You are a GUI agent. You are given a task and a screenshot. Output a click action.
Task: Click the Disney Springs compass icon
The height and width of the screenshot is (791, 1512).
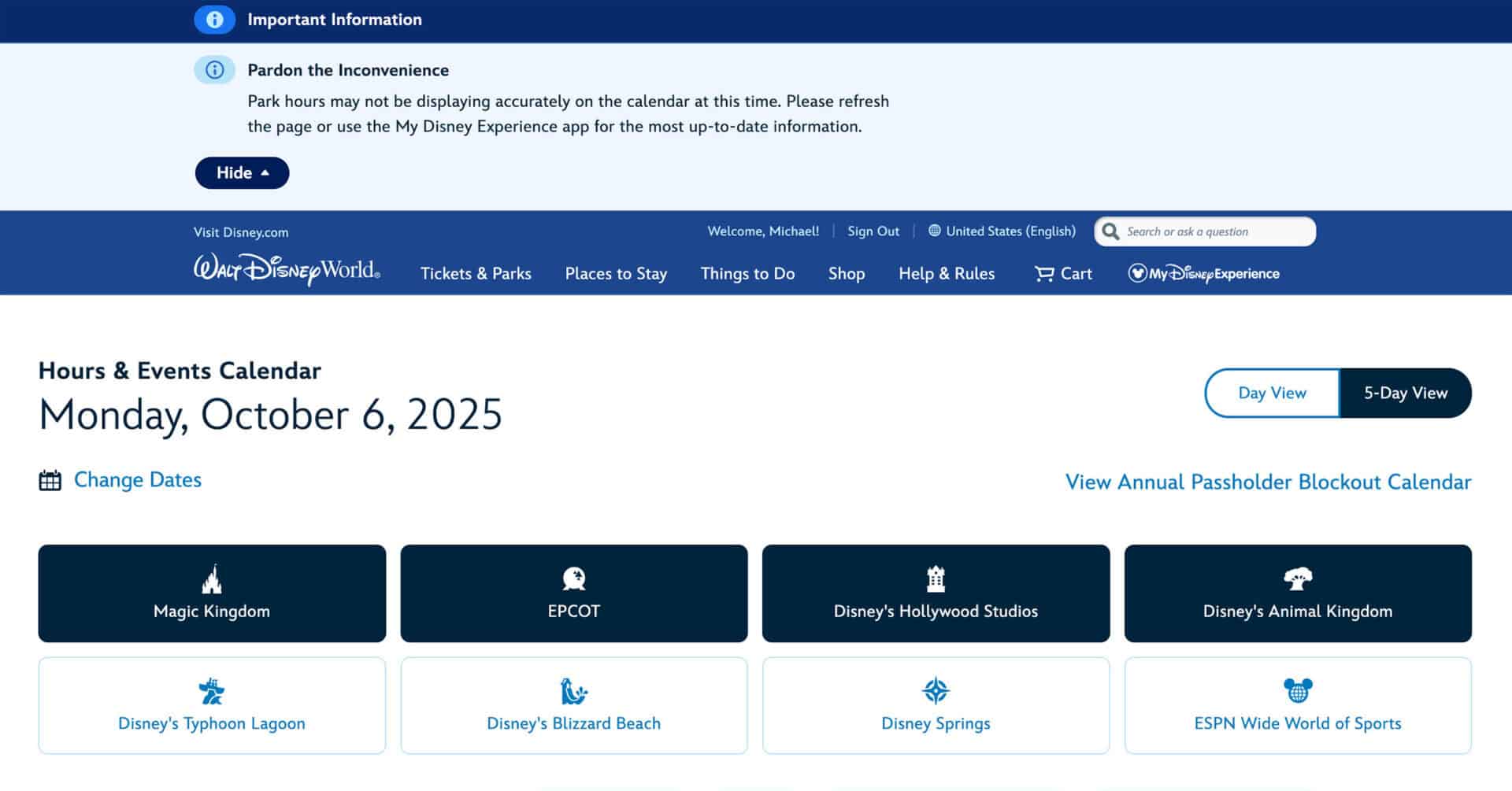pyautogui.click(x=936, y=691)
